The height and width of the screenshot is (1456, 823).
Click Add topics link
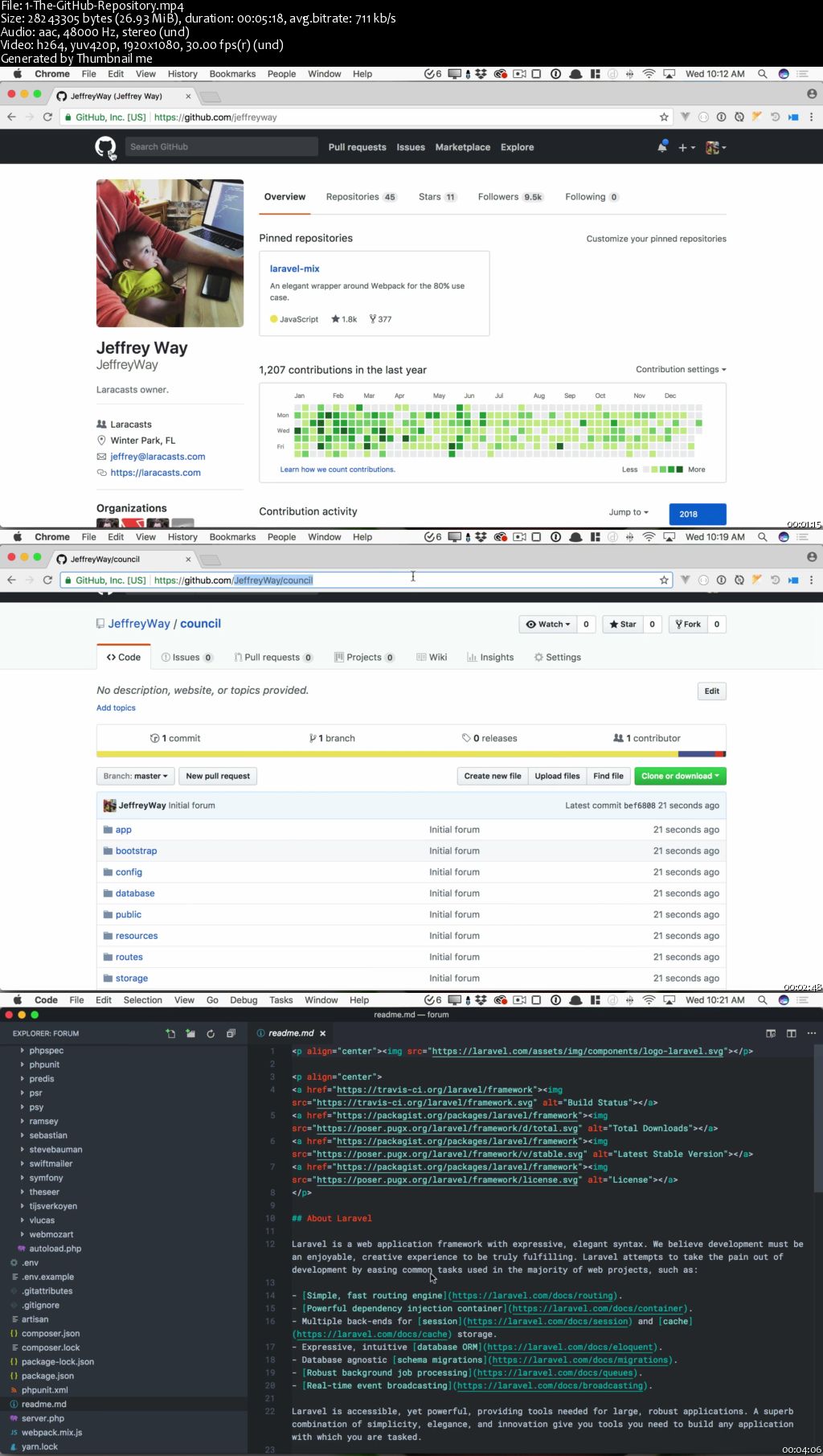point(116,708)
